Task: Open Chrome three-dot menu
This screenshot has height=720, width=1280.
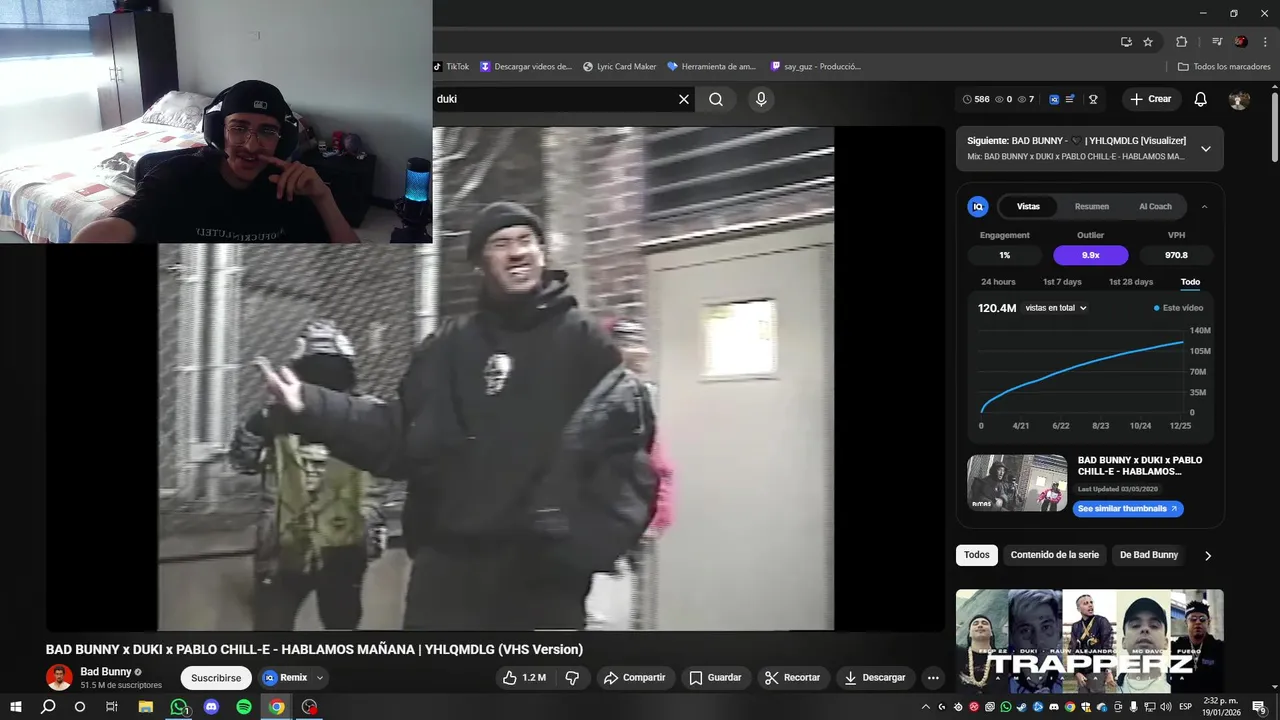Action: tap(1263, 42)
